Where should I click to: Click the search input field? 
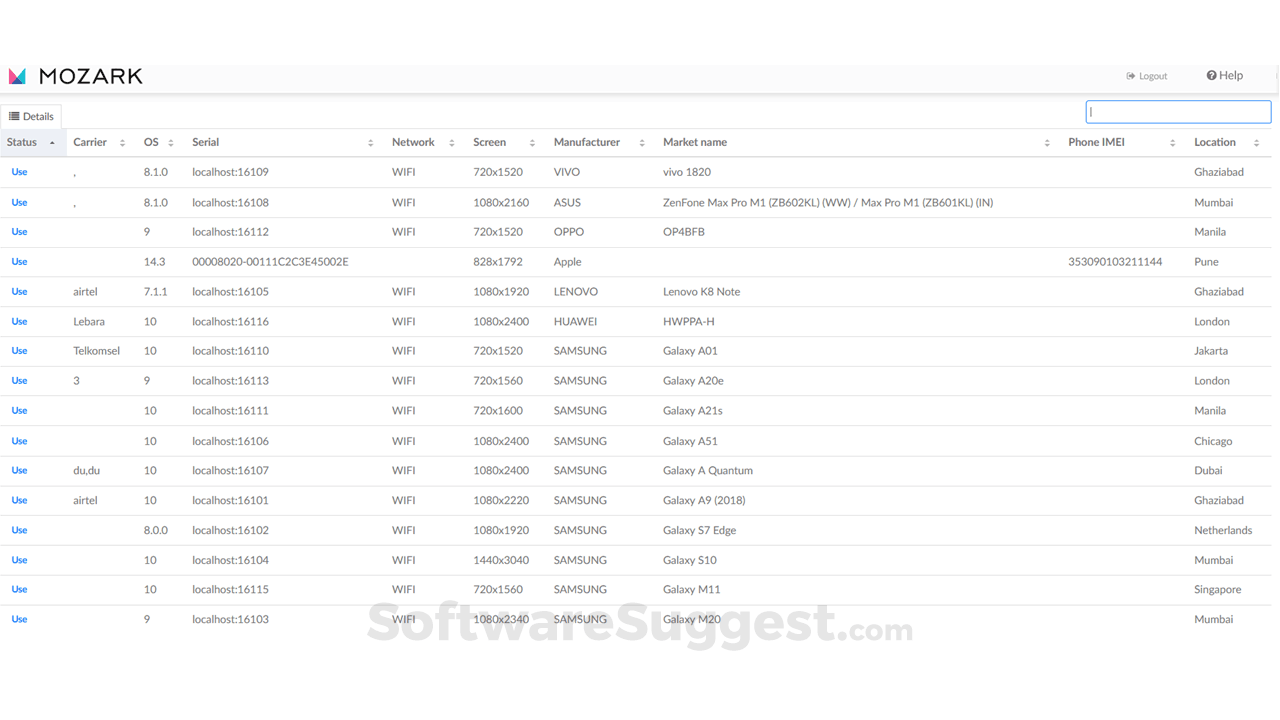pos(1178,111)
